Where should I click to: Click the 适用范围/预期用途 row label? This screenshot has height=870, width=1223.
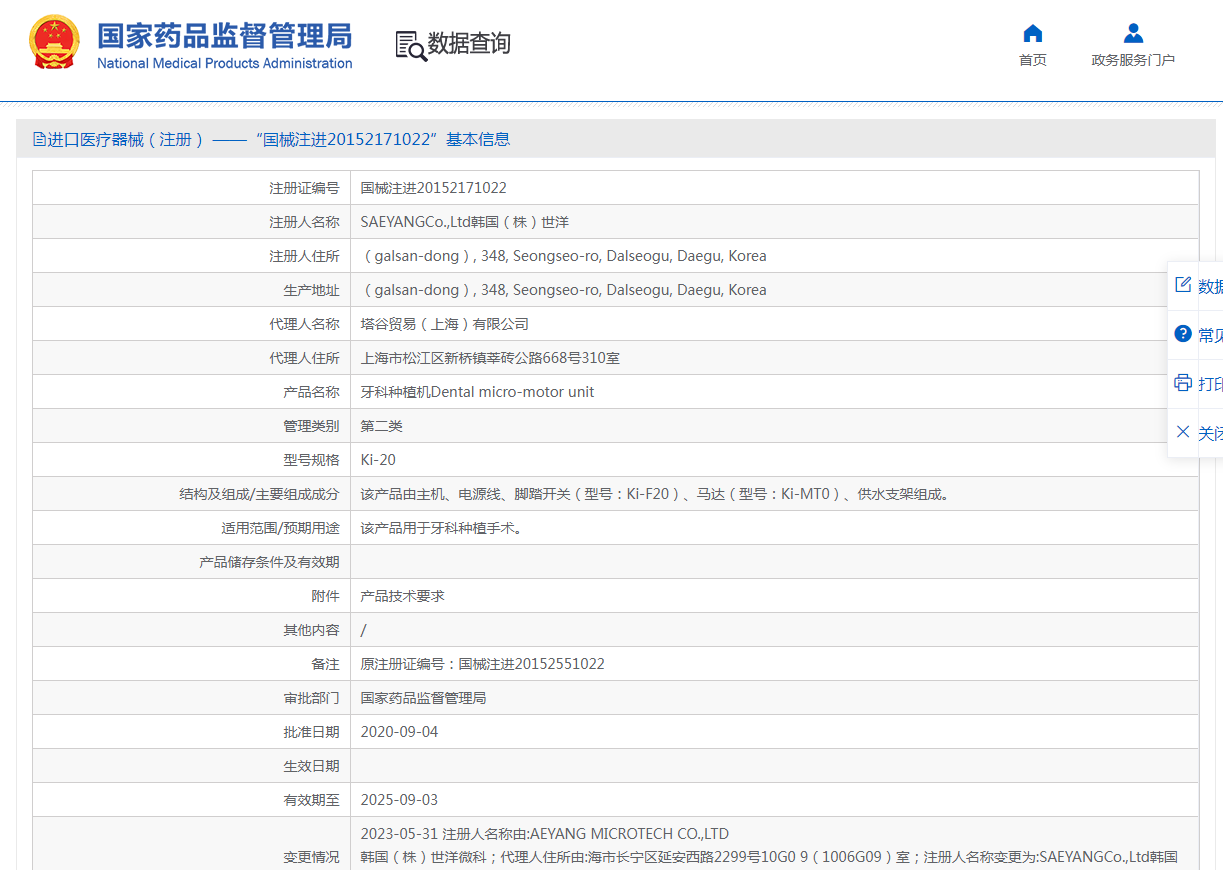pyautogui.click(x=281, y=528)
